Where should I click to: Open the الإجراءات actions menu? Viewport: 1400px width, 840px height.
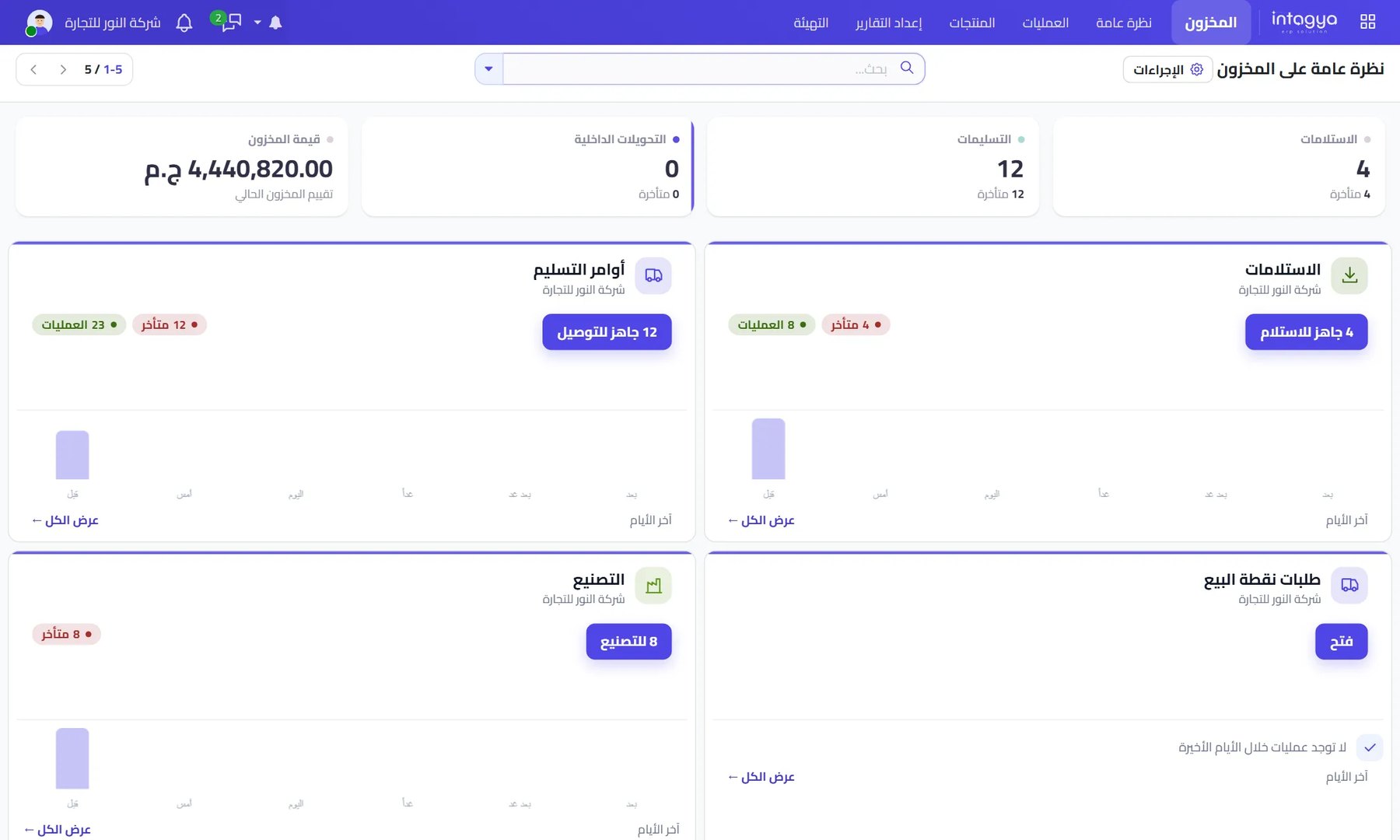(1167, 69)
